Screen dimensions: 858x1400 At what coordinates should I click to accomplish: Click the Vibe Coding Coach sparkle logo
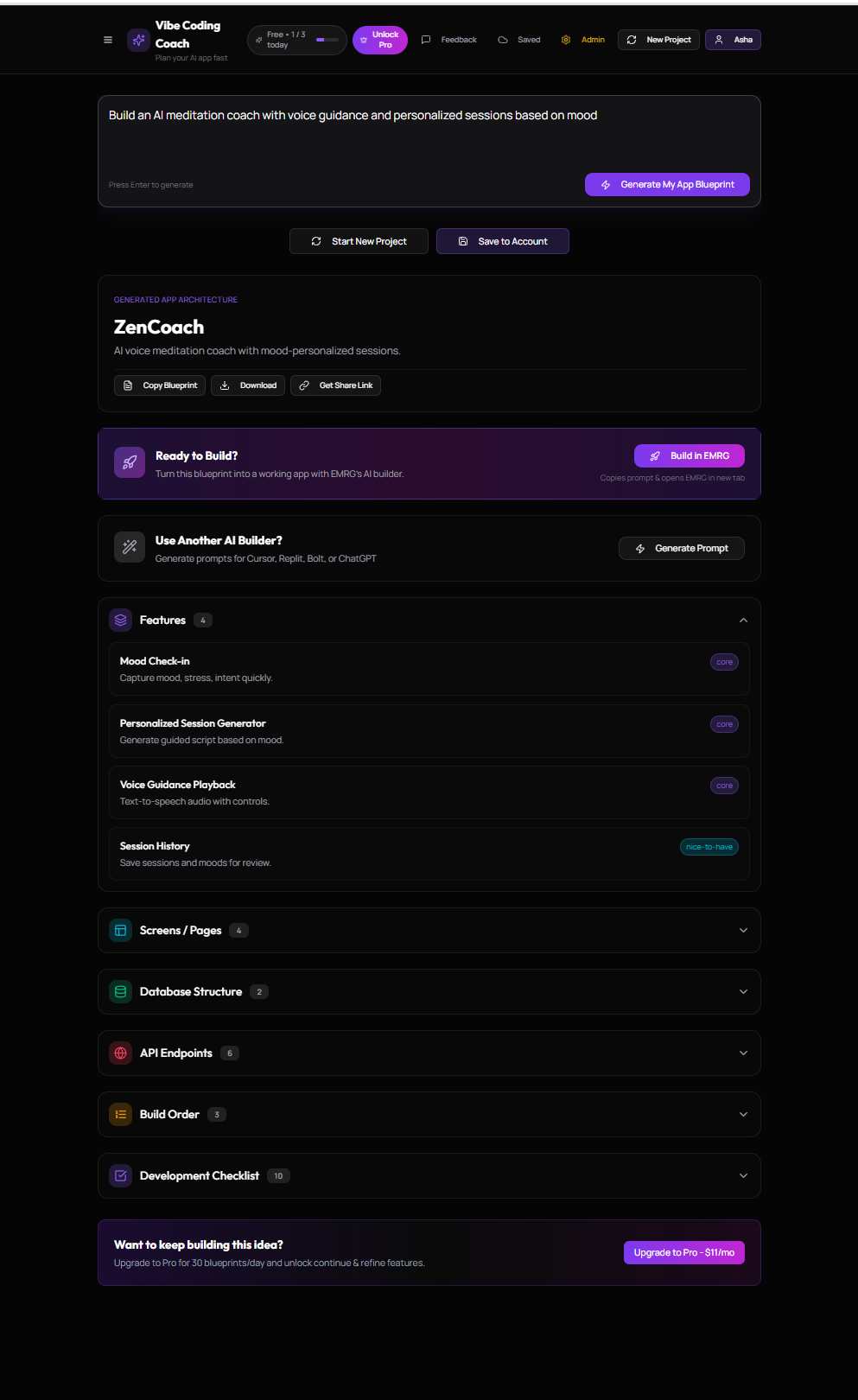(138, 40)
